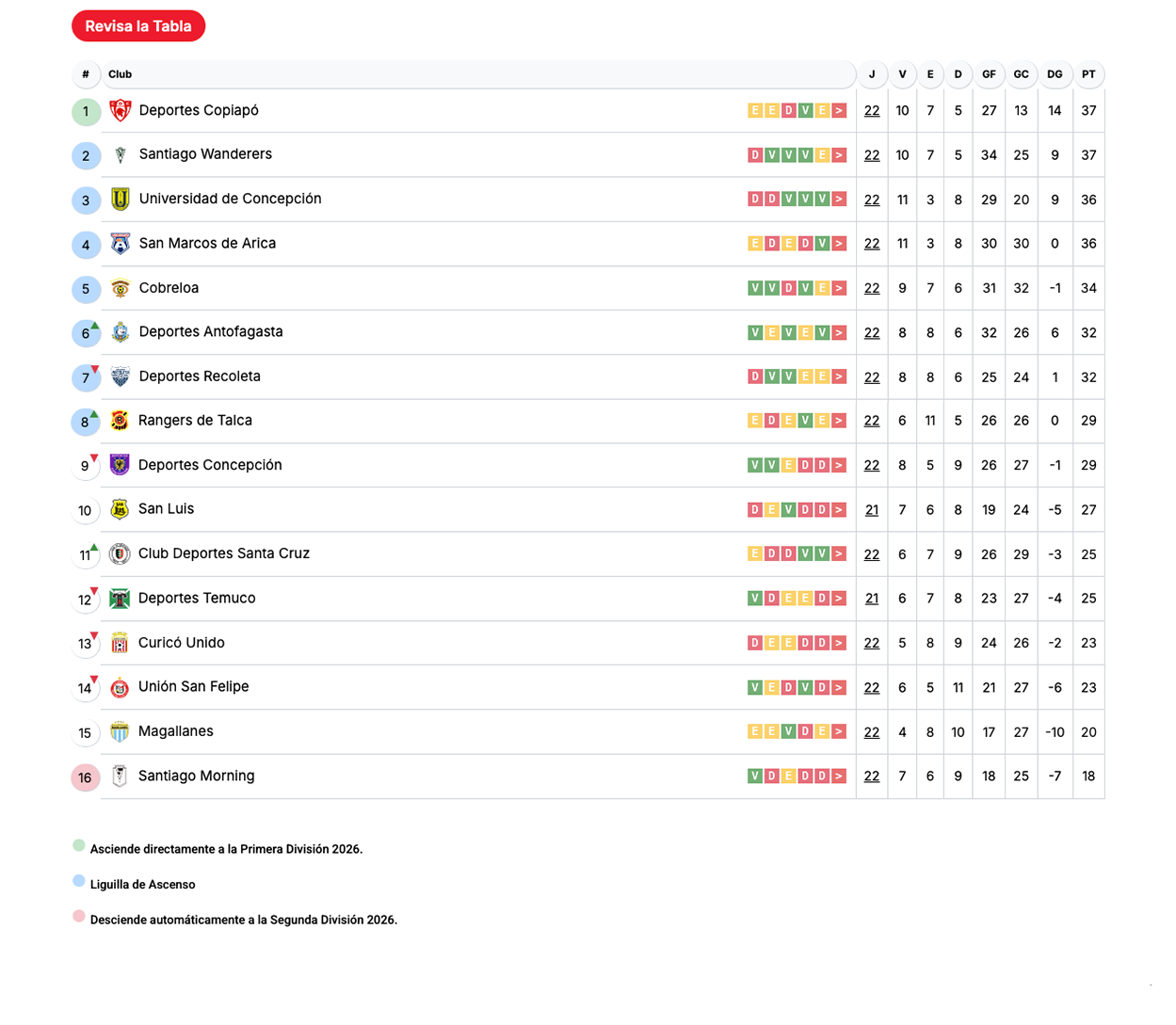The image size is (1176, 1025).
Task: Click position badge 6 with up arrow
Action: pyautogui.click(x=86, y=333)
